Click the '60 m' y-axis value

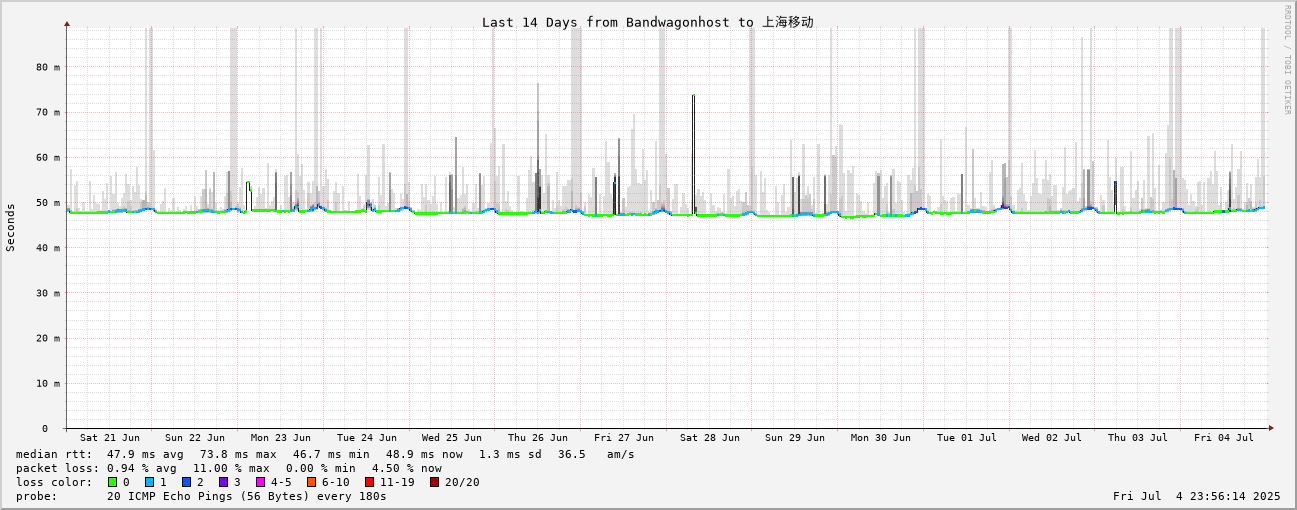pyautogui.click(x=48, y=158)
